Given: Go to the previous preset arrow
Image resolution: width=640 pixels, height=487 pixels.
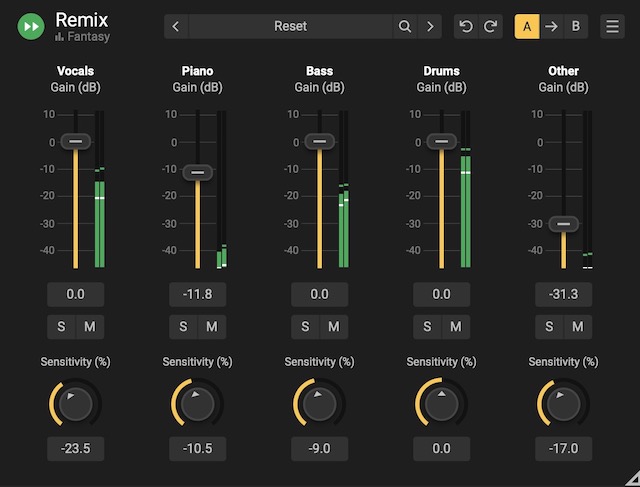Looking at the screenshot, I should [177, 27].
